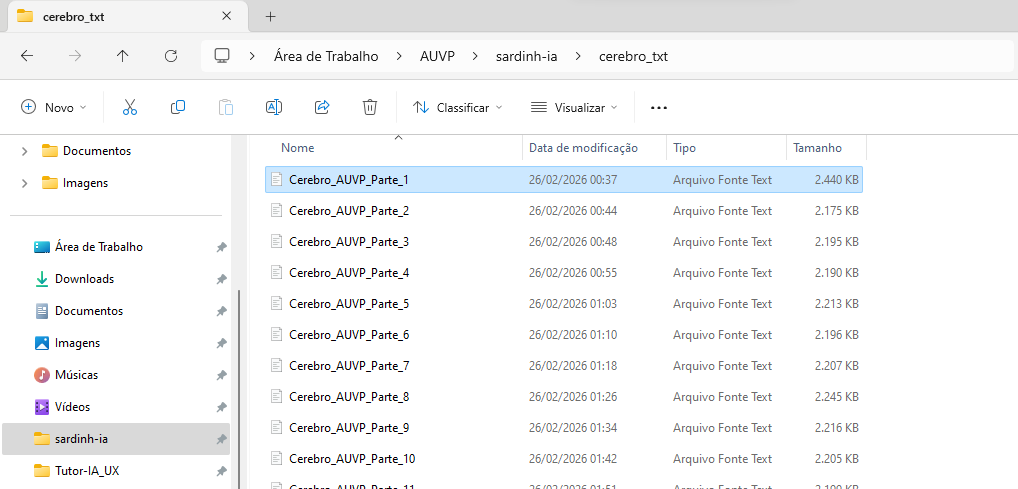Screen dimensions: 1018x489
Task: Click the Delete trash icon
Action: pyautogui.click(x=370, y=107)
